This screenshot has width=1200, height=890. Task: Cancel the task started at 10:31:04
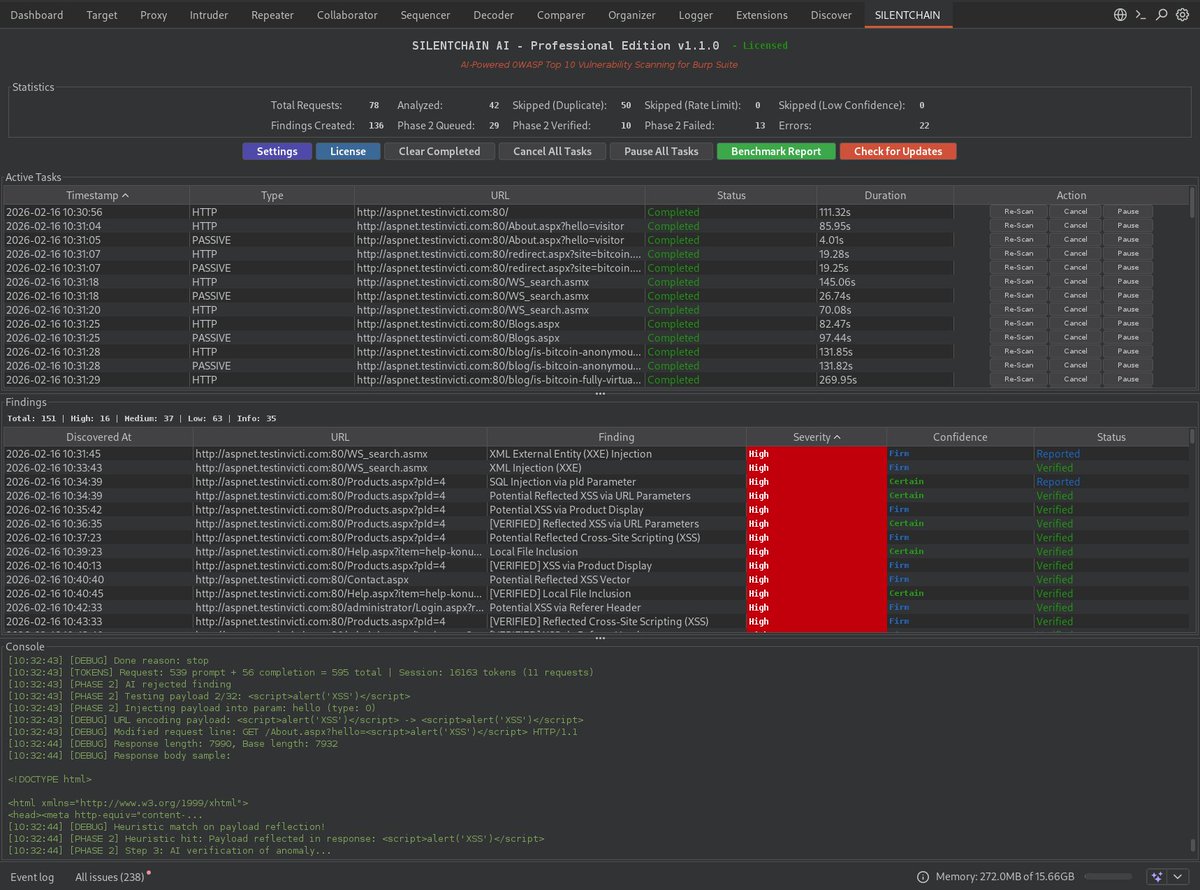click(x=1075, y=226)
